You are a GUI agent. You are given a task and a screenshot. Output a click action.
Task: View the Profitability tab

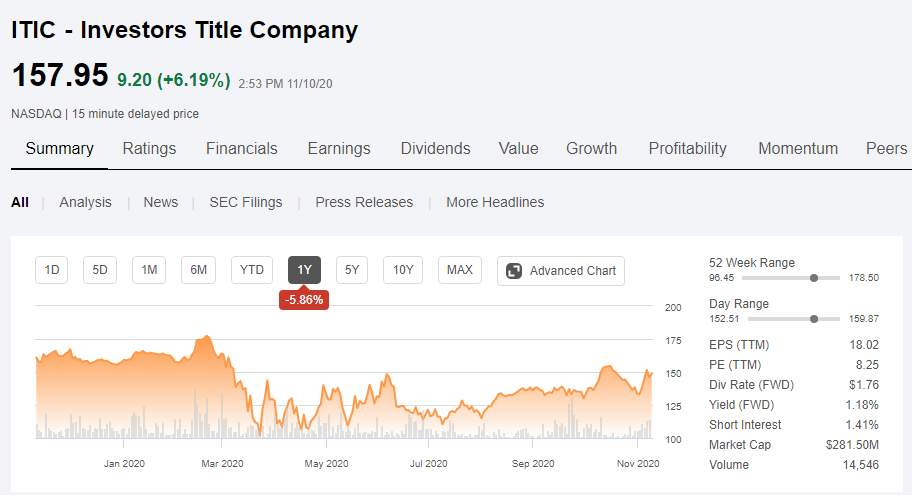(687, 149)
